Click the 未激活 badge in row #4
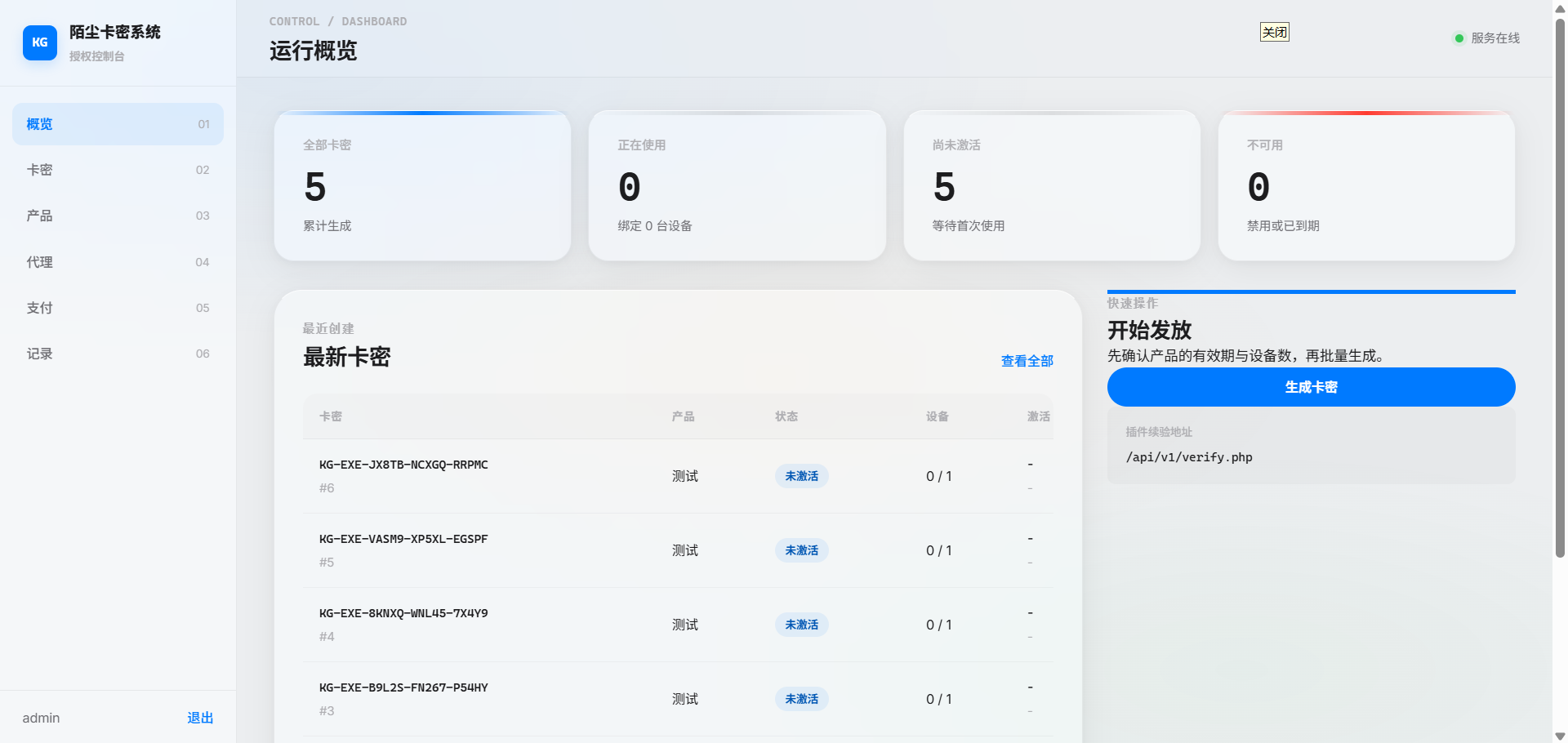This screenshot has height=743, width=1568. 801,625
